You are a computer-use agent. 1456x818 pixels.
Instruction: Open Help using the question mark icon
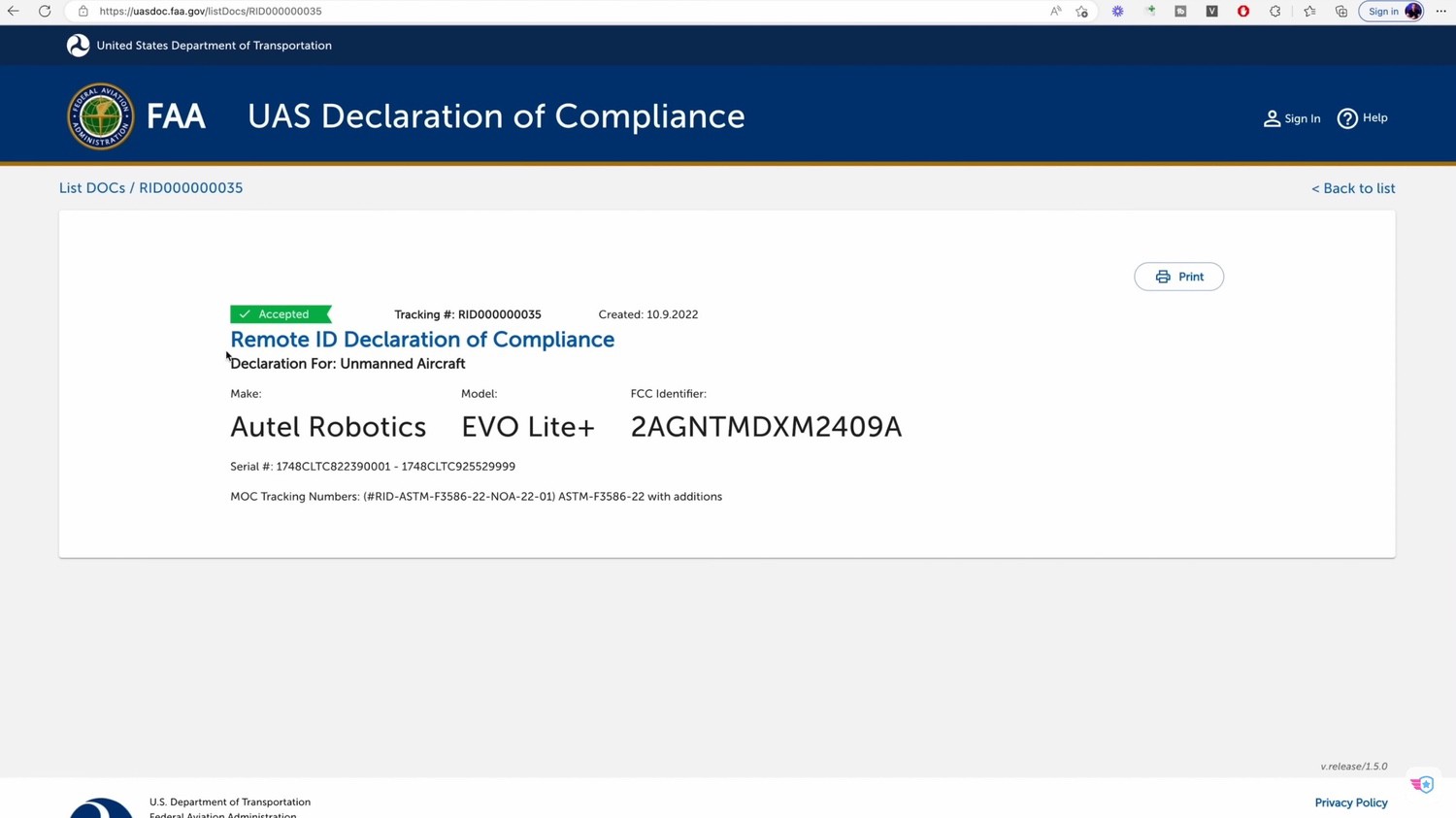[1347, 117]
